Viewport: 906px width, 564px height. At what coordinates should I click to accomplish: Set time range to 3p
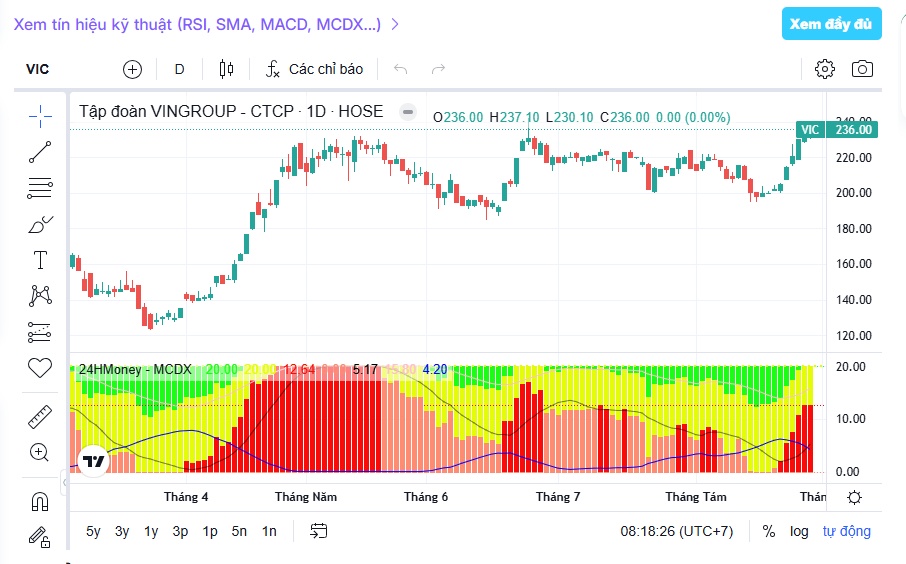[180, 531]
